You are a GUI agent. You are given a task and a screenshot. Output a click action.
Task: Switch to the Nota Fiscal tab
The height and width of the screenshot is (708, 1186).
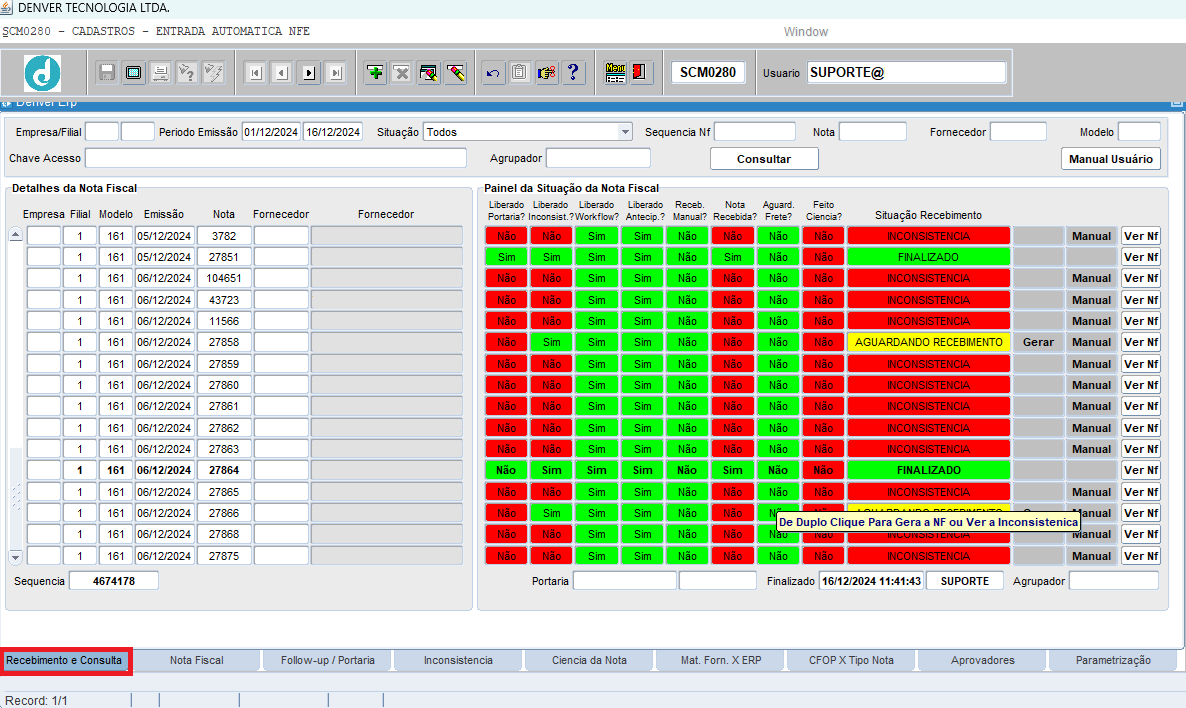(x=197, y=660)
